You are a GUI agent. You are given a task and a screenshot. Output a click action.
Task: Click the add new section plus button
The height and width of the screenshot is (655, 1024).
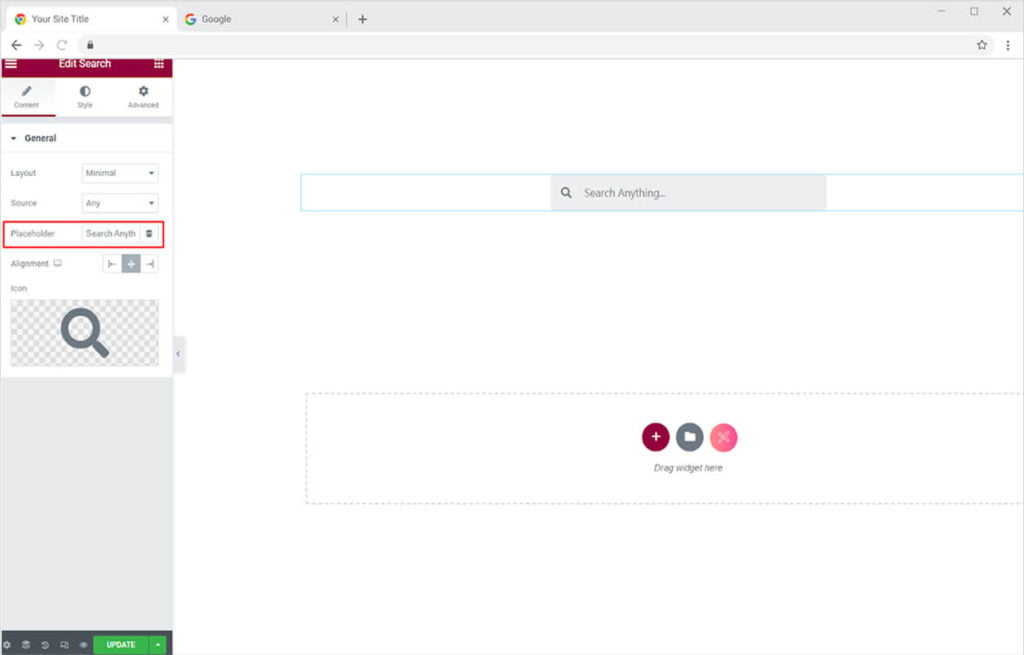click(x=655, y=437)
